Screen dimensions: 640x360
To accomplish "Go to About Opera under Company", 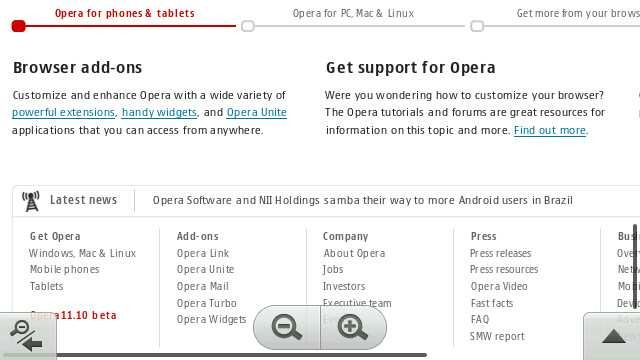I will pyautogui.click(x=354, y=253).
